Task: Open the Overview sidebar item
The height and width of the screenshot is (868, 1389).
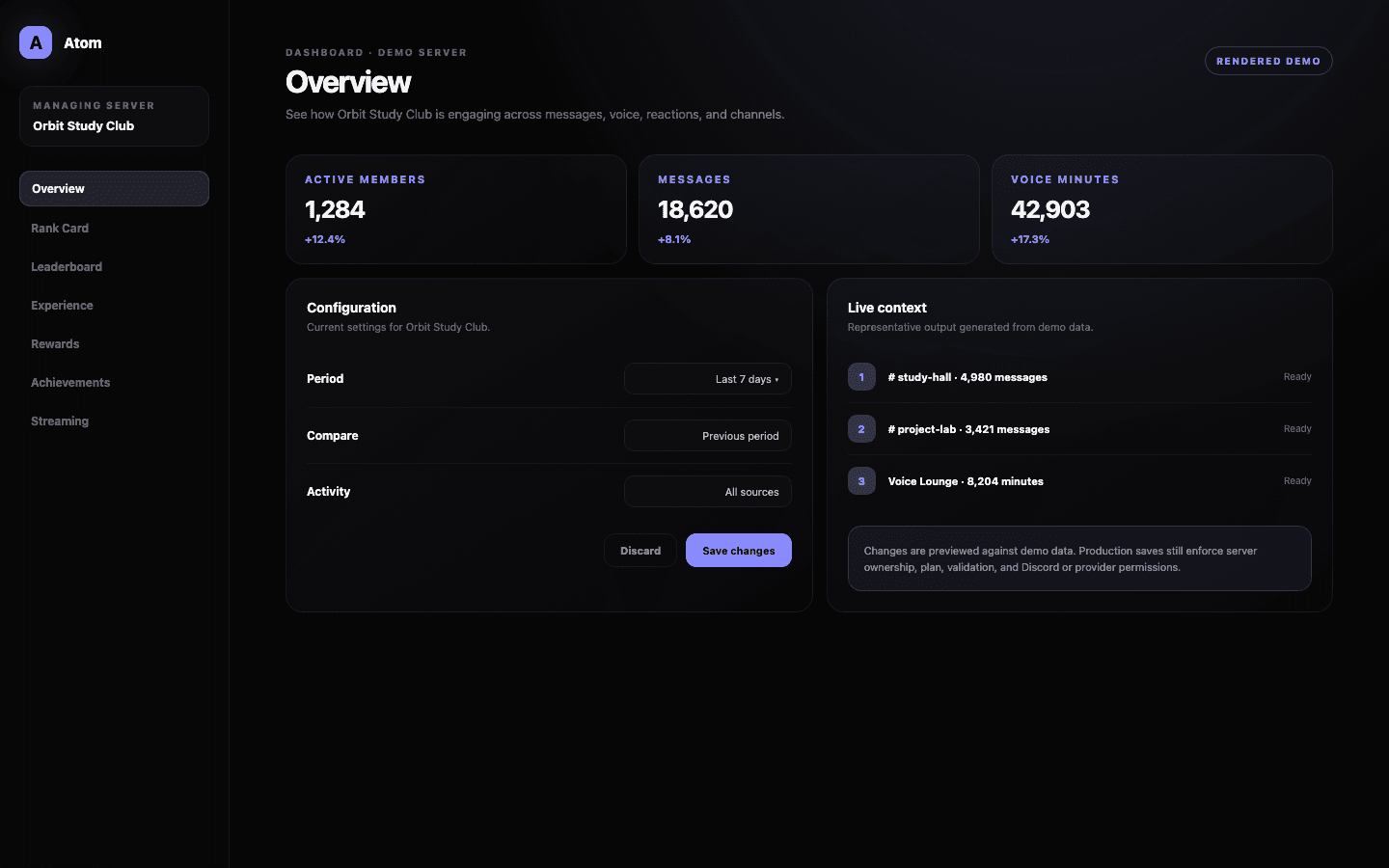Action: pyautogui.click(x=114, y=188)
